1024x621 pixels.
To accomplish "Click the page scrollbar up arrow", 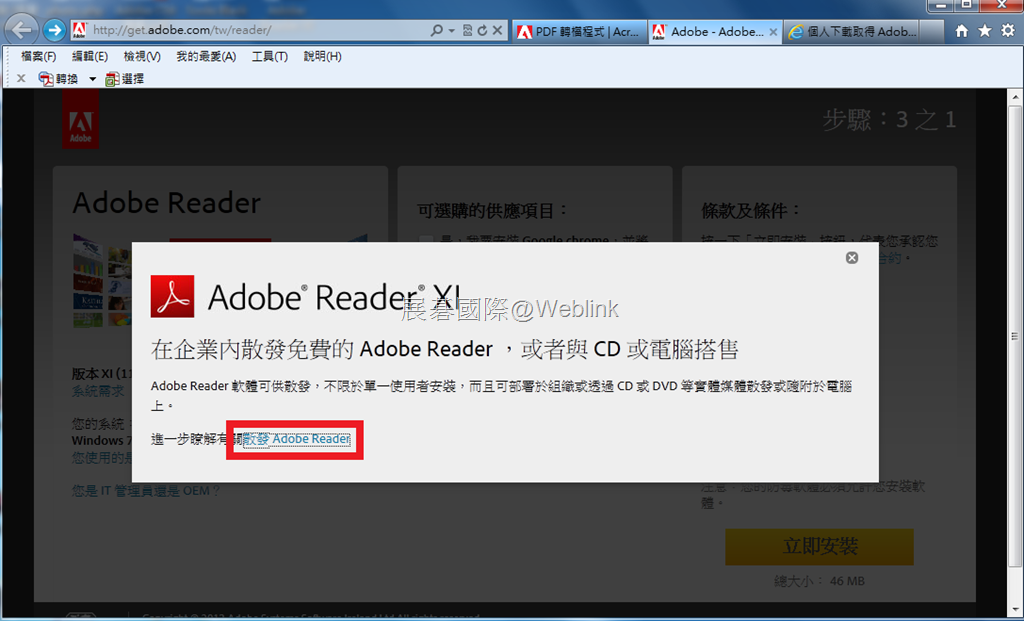I will point(1015,98).
